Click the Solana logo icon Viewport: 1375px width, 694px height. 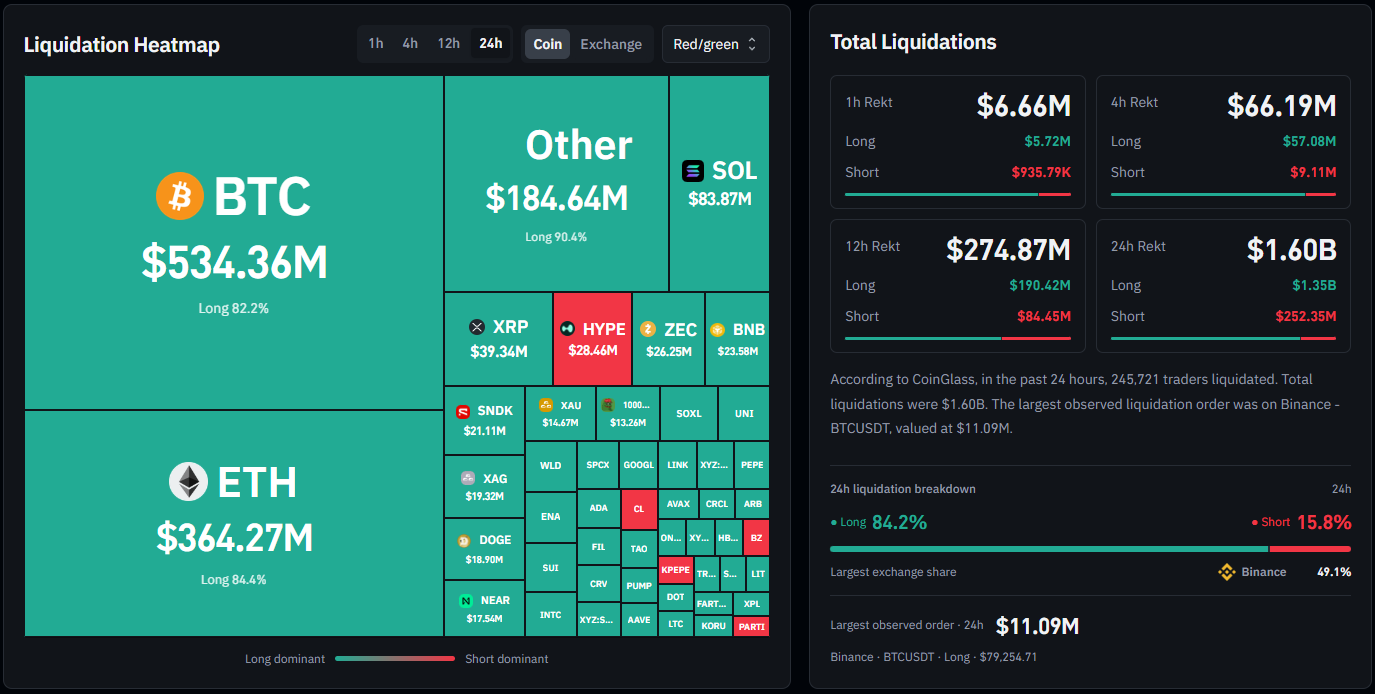[693, 171]
